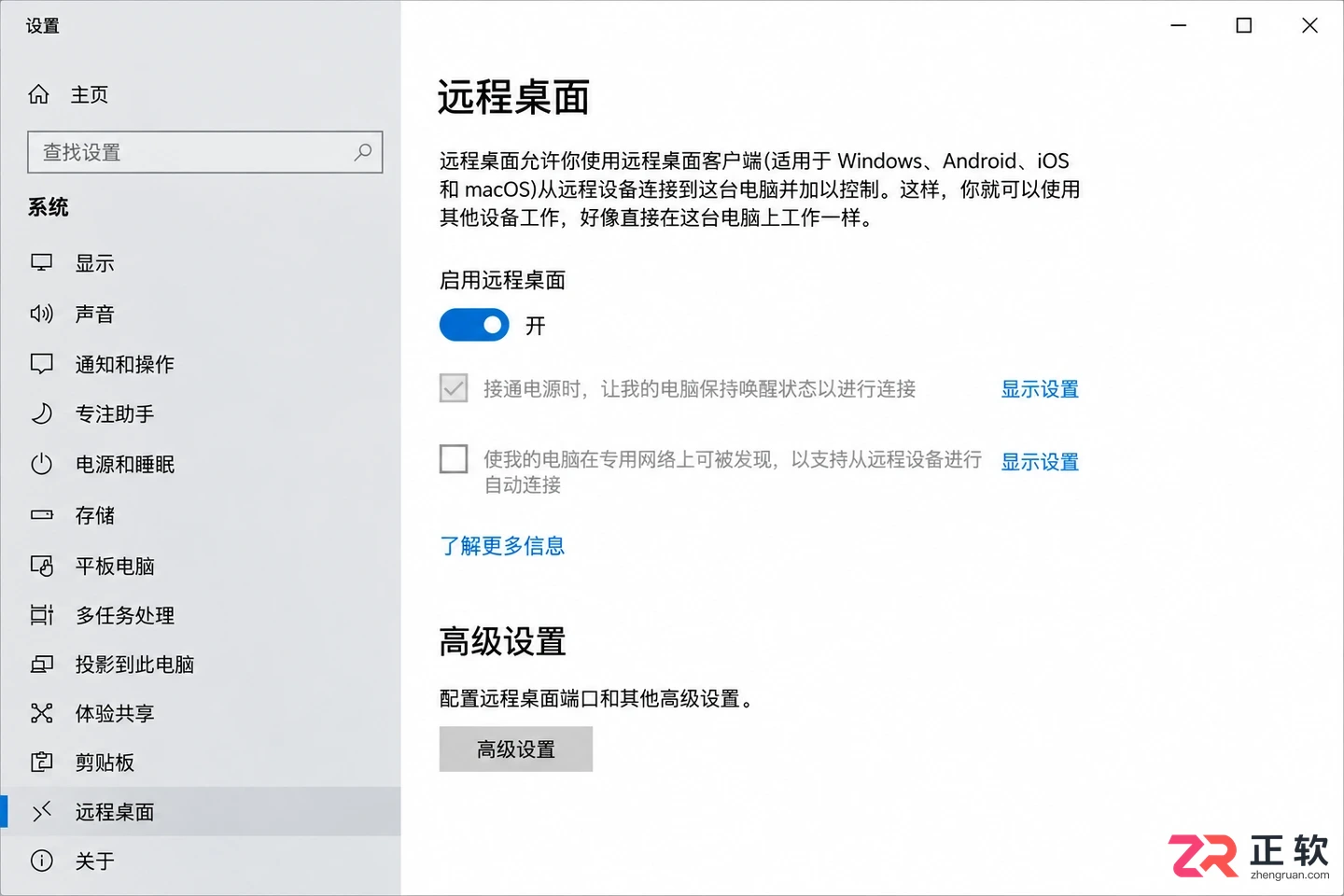Viewport: 1344px width, 896px height.
Task: Click the notification bubble icon beside 通知和操作
Action: tap(42, 364)
